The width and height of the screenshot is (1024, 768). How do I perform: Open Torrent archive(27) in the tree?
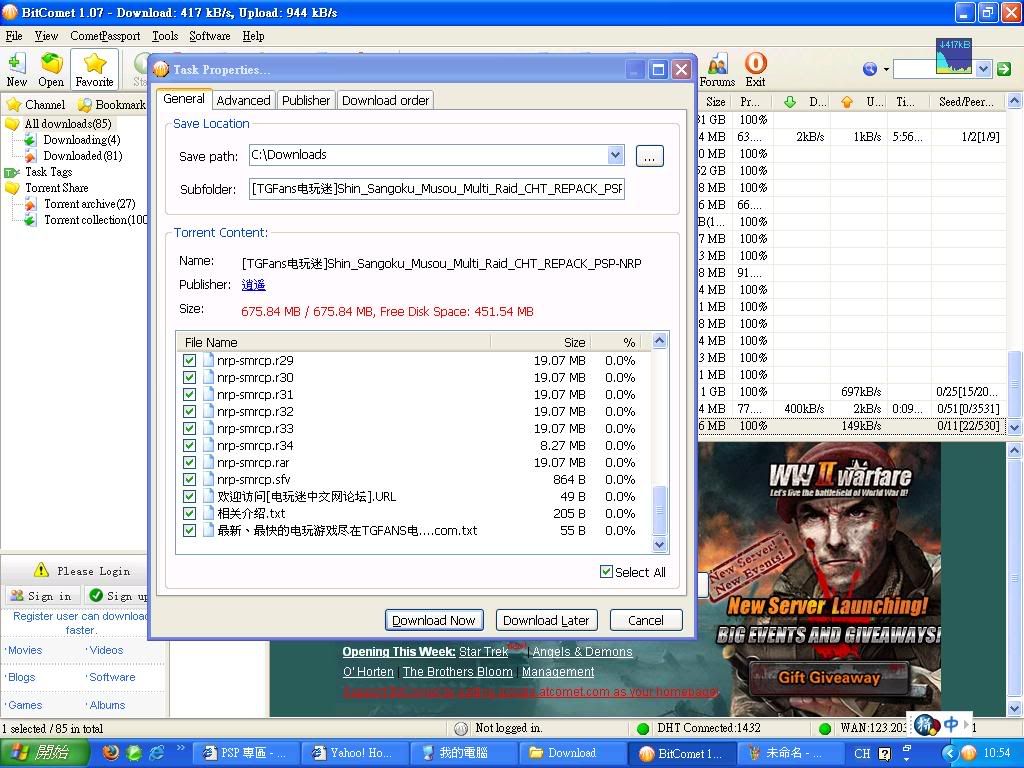click(89, 204)
